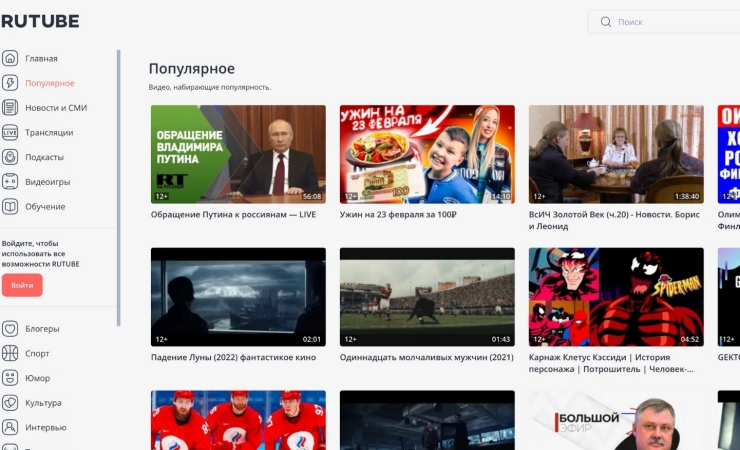This screenshot has height=450, width=740.
Task: Open hockey players video thumbnail
Action: pyautogui.click(x=238, y=420)
